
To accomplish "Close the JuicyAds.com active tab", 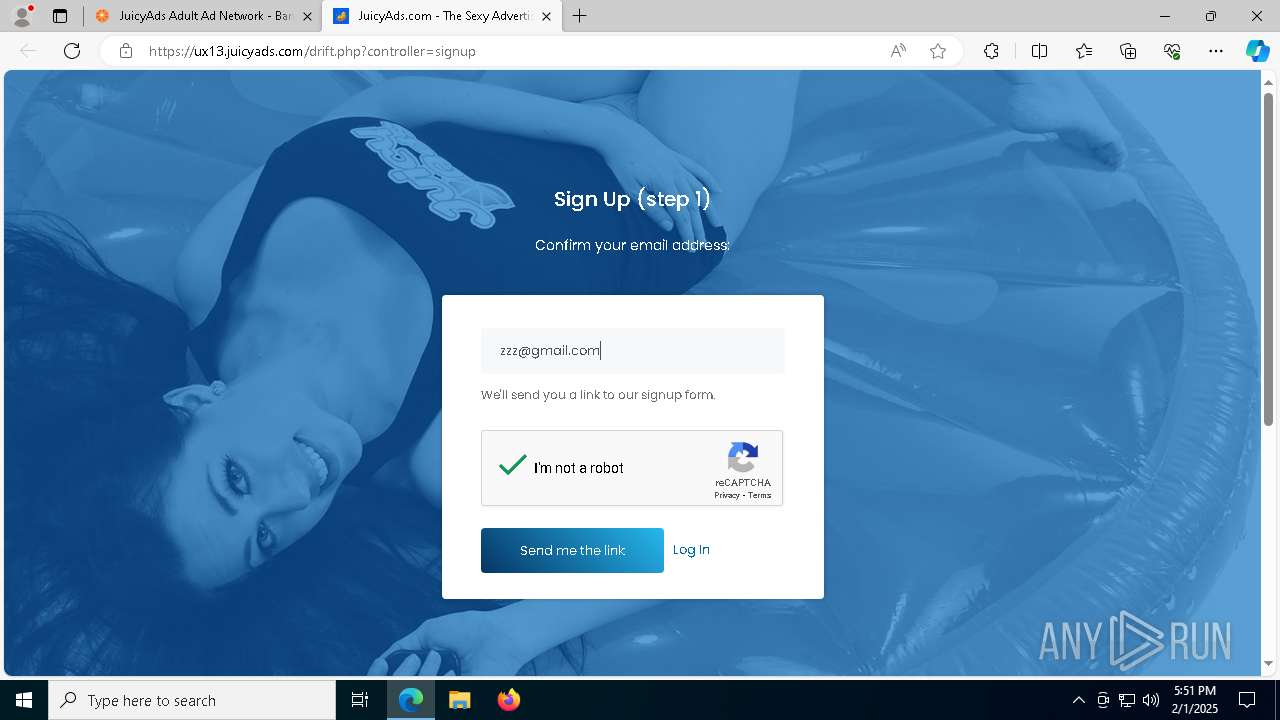I will pos(546,16).
